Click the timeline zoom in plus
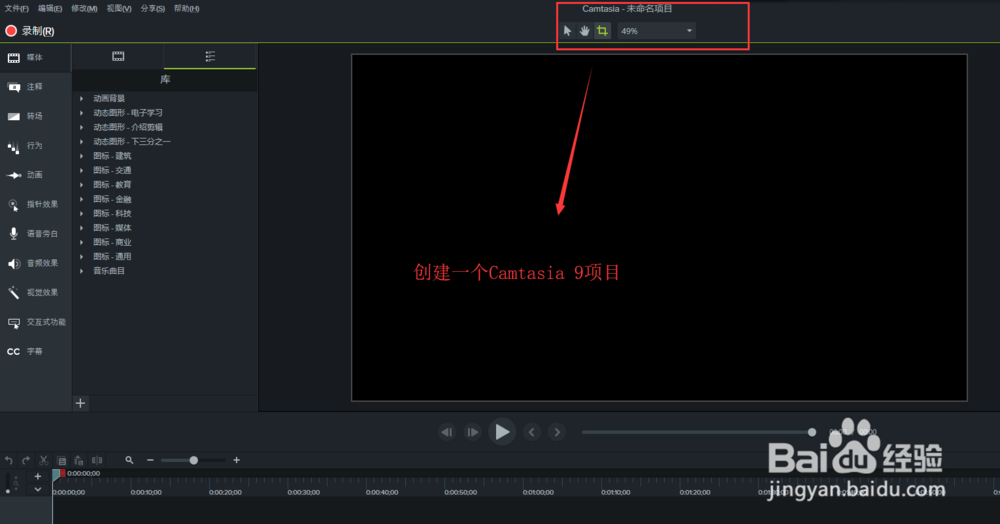Image resolution: width=1000 pixels, height=524 pixels. (x=237, y=460)
